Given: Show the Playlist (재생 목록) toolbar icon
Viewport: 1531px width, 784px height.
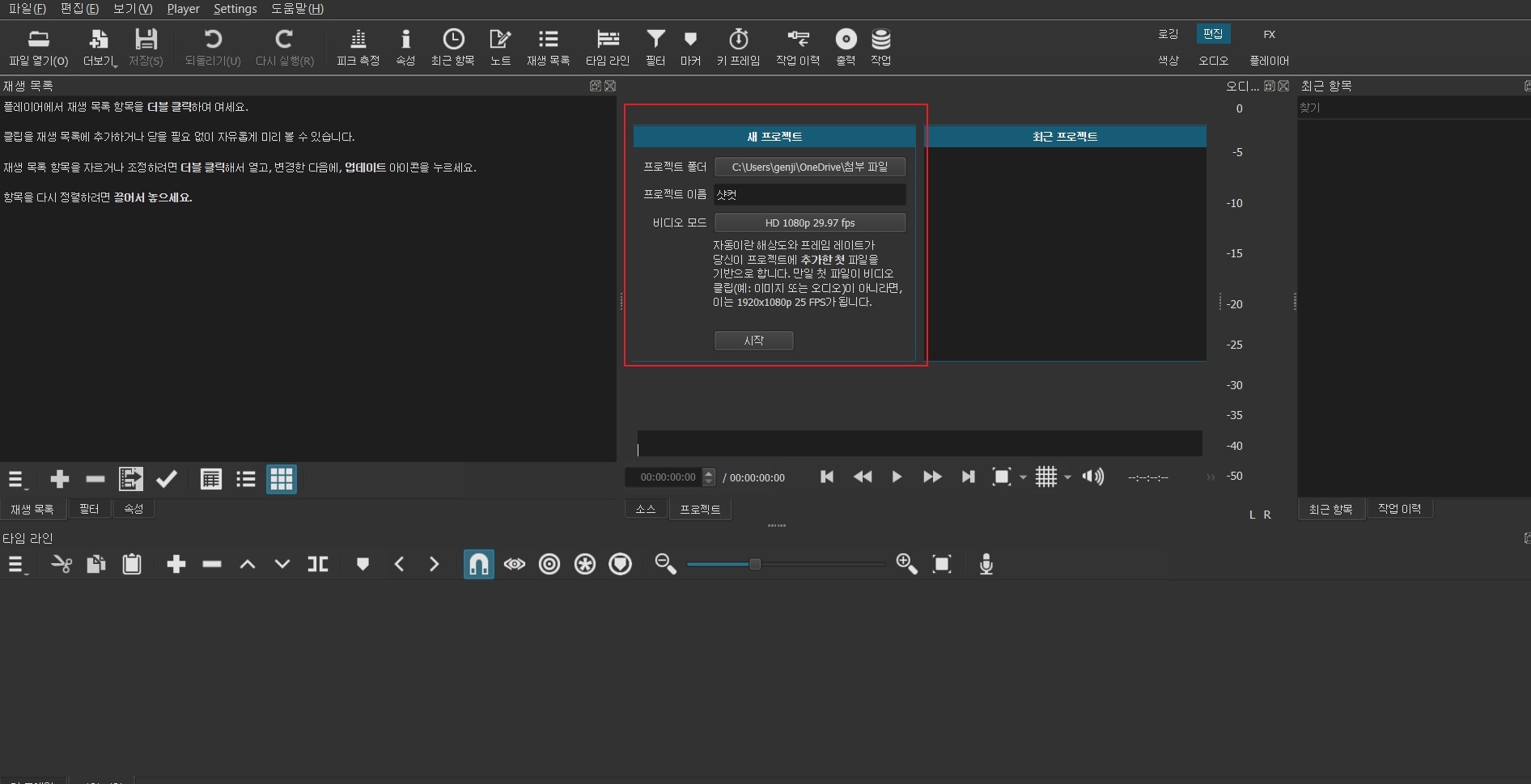Looking at the screenshot, I should [548, 48].
